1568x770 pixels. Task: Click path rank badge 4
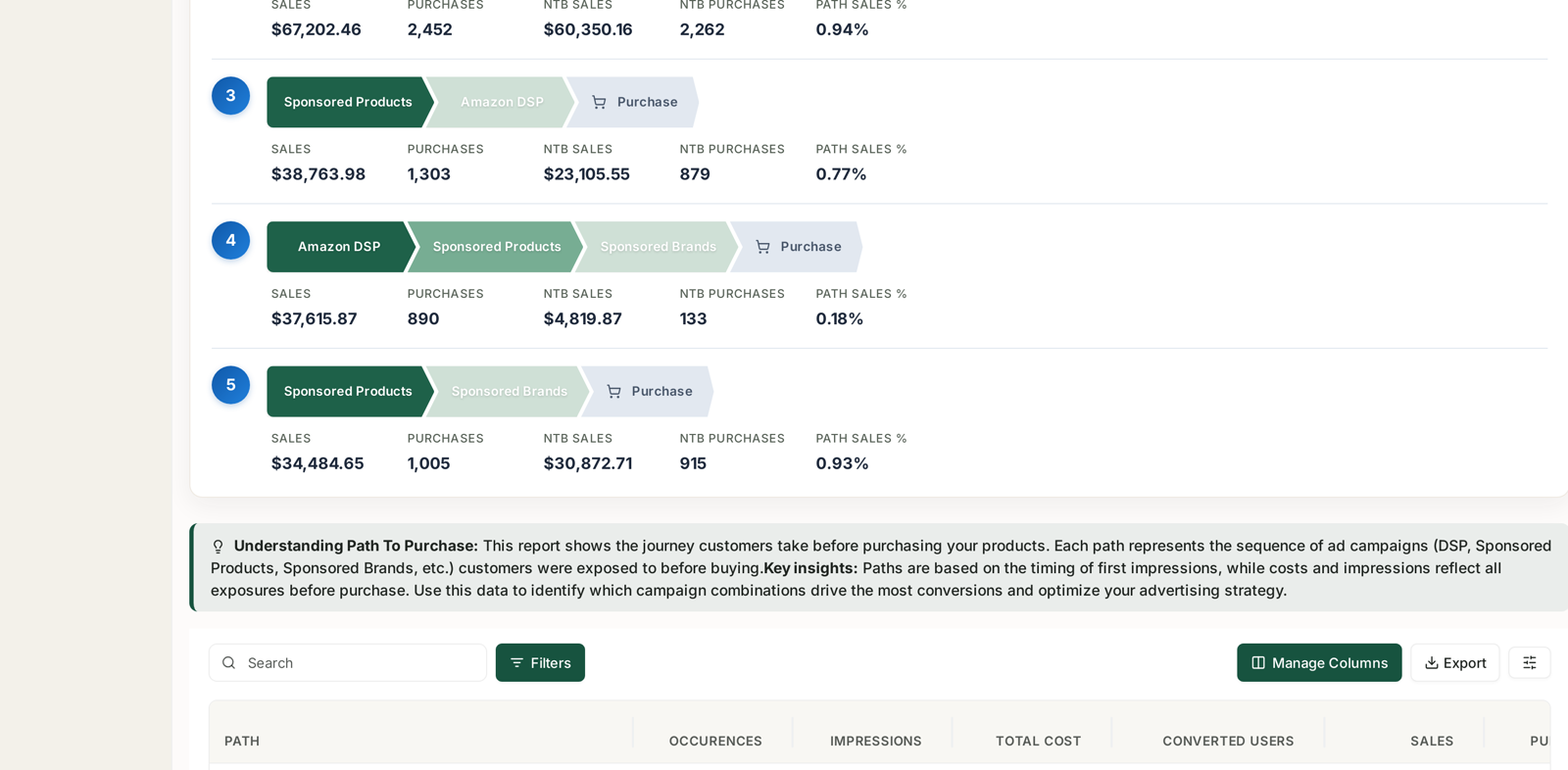(x=230, y=240)
